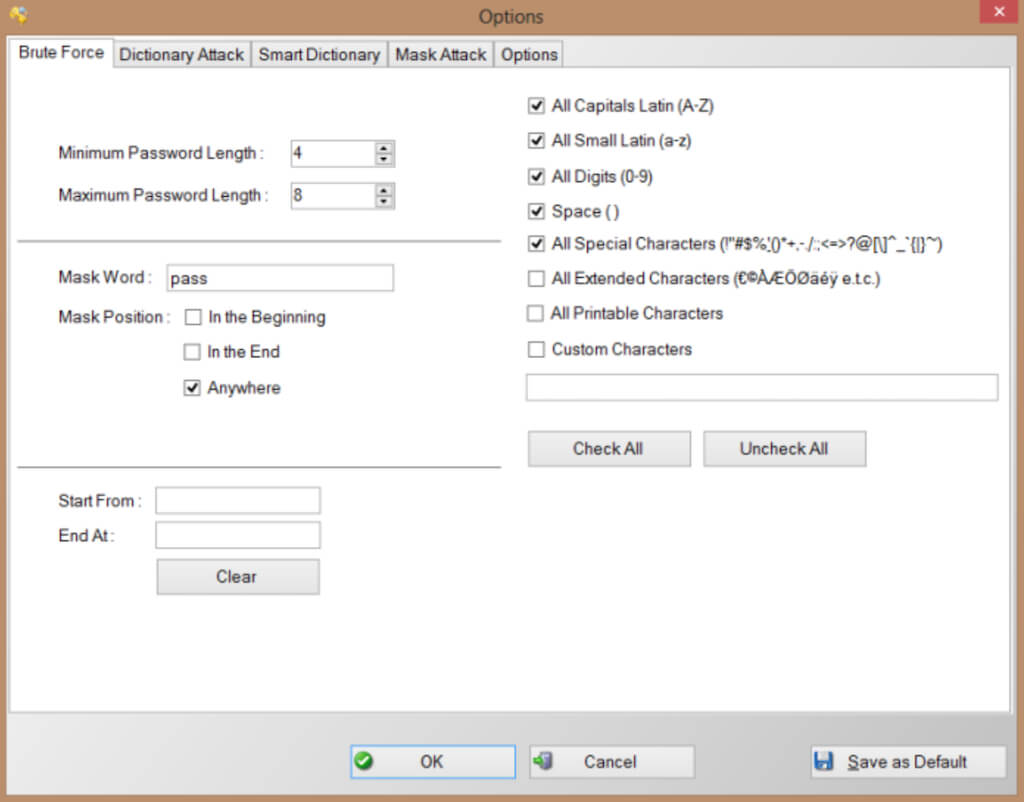Increase Maximum Password Length with up arrow
Image resolution: width=1024 pixels, height=802 pixels.
click(384, 190)
